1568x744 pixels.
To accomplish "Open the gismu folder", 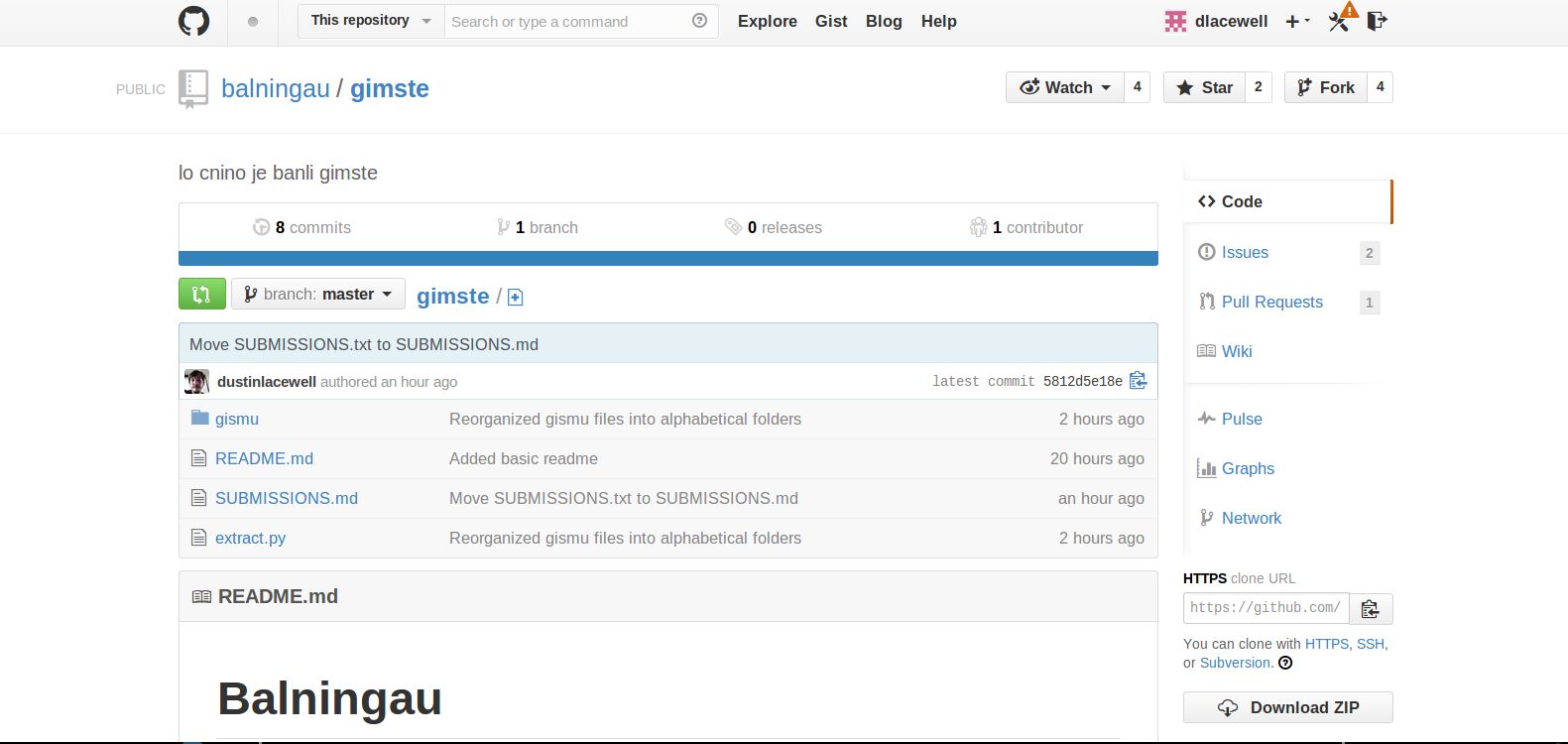I will pyautogui.click(x=237, y=419).
